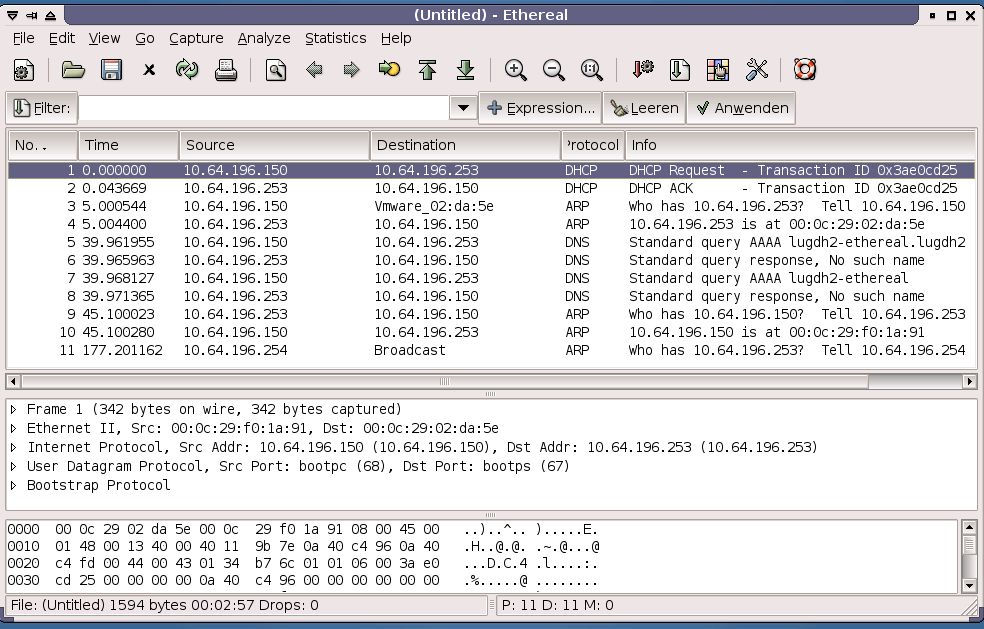Close the capture file with the X icon

[149, 70]
